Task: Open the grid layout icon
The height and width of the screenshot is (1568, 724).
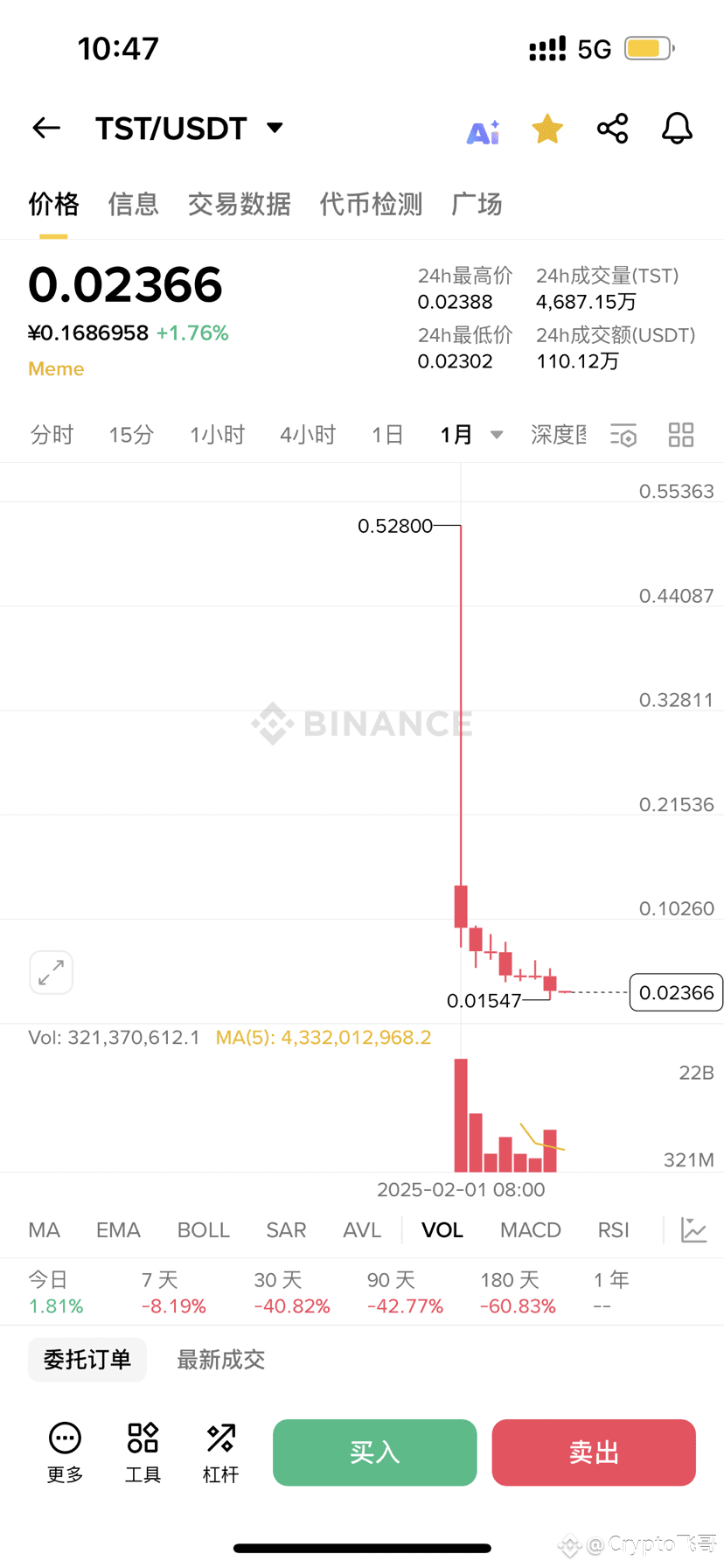Action: [681, 435]
